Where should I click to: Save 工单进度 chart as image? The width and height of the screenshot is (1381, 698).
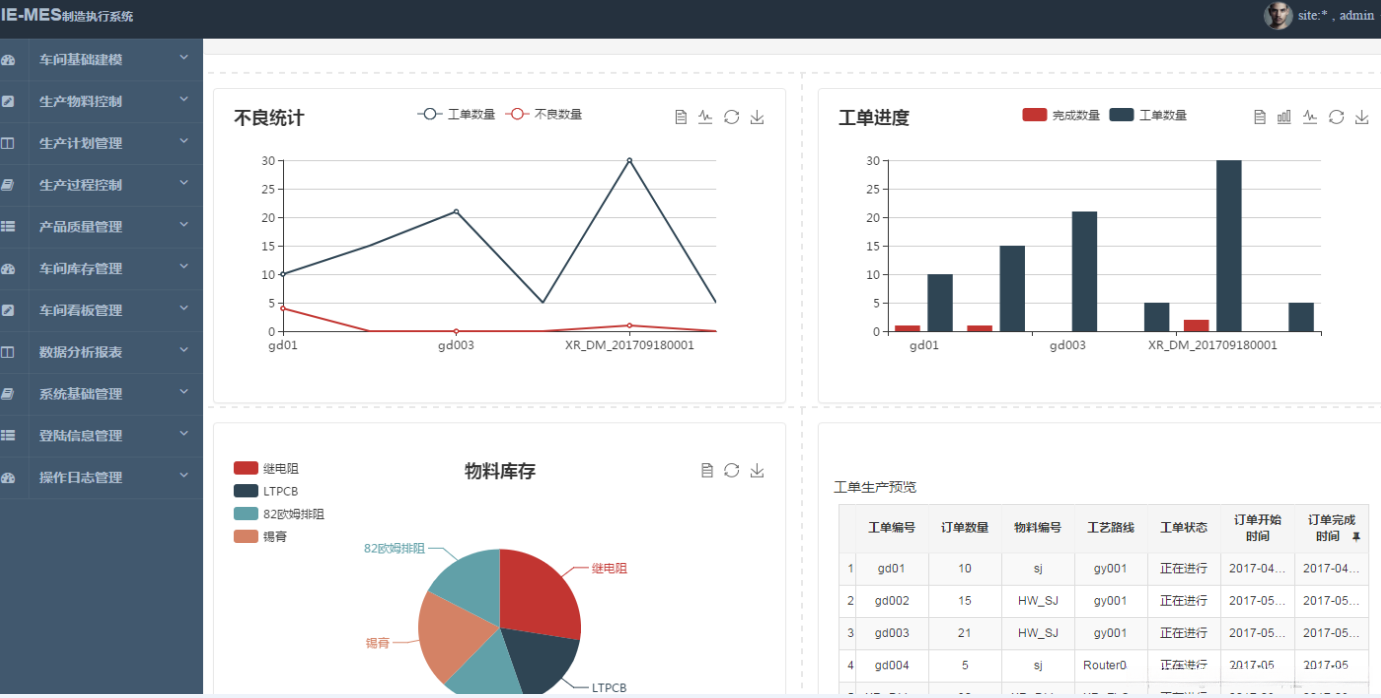pyautogui.click(x=1362, y=117)
